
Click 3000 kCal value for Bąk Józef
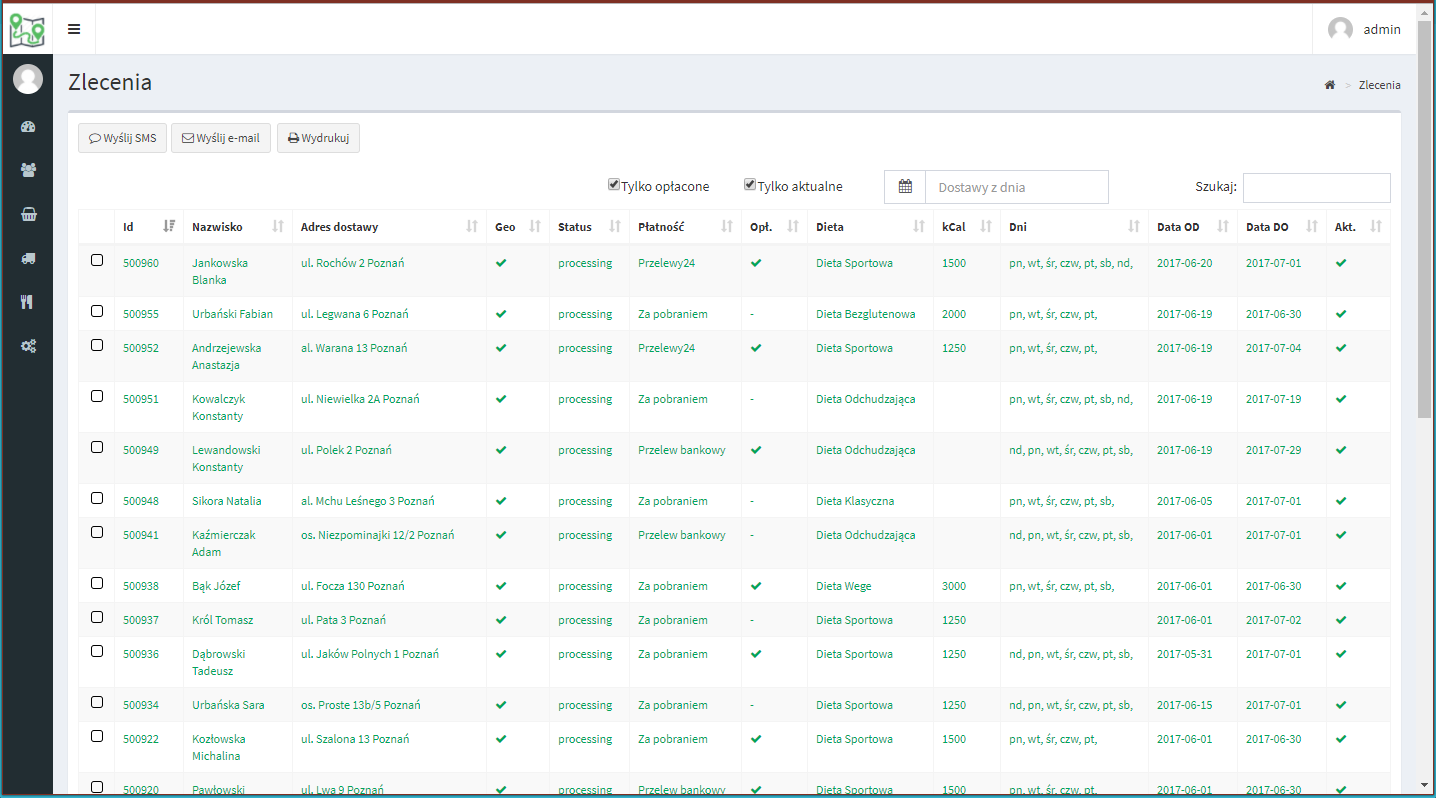(954, 586)
